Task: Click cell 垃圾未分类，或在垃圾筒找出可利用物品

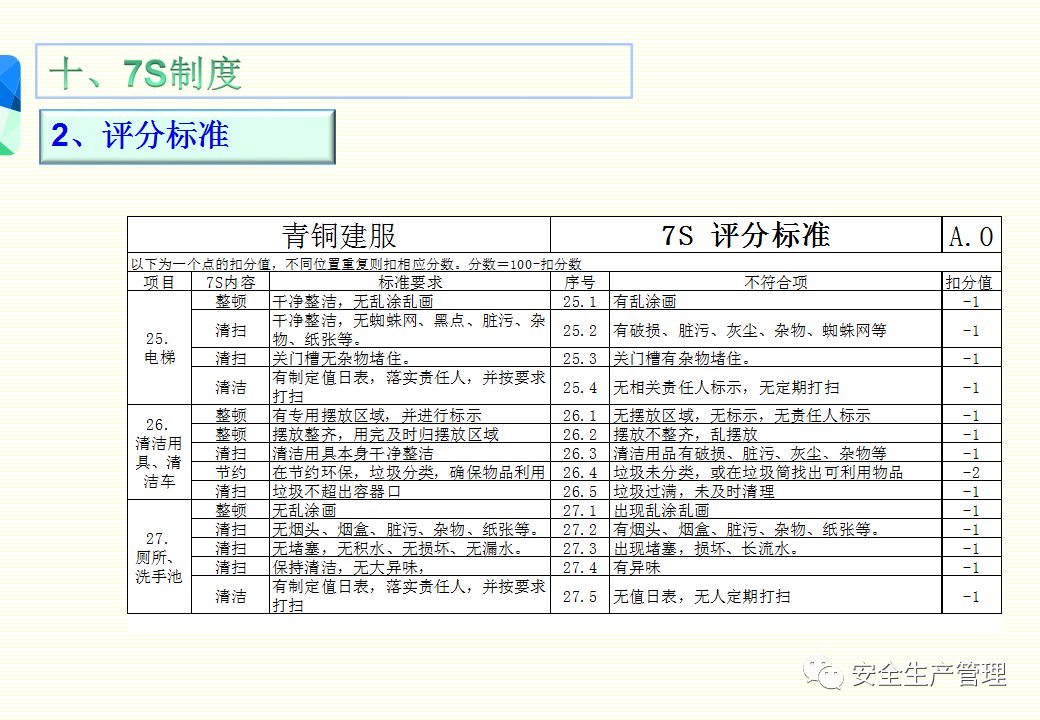Action: 775,472
